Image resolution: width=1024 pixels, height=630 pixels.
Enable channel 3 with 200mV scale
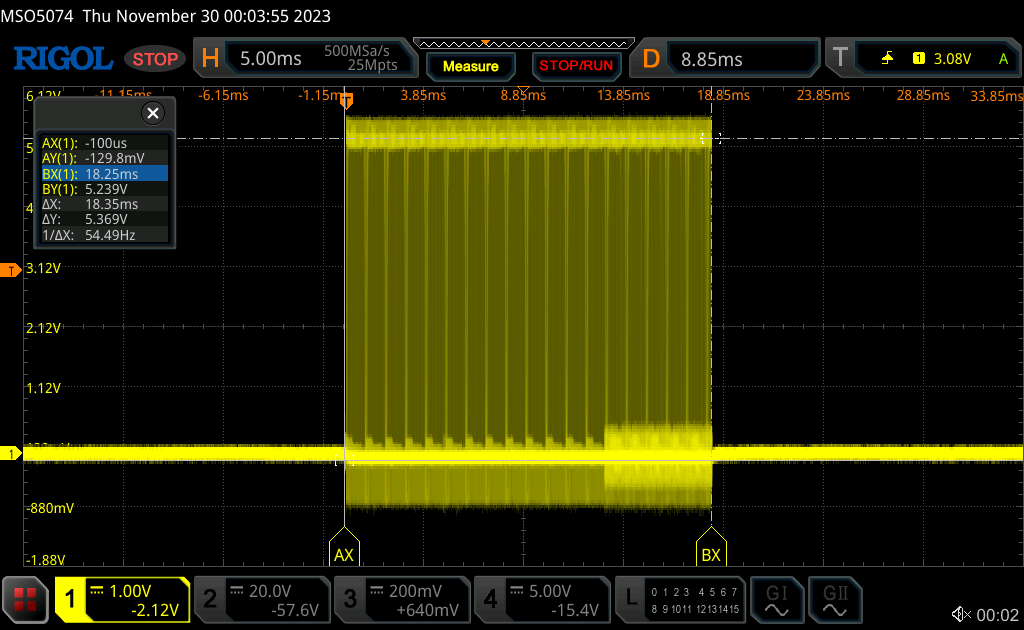pyautogui.click(x=401, y=600)
